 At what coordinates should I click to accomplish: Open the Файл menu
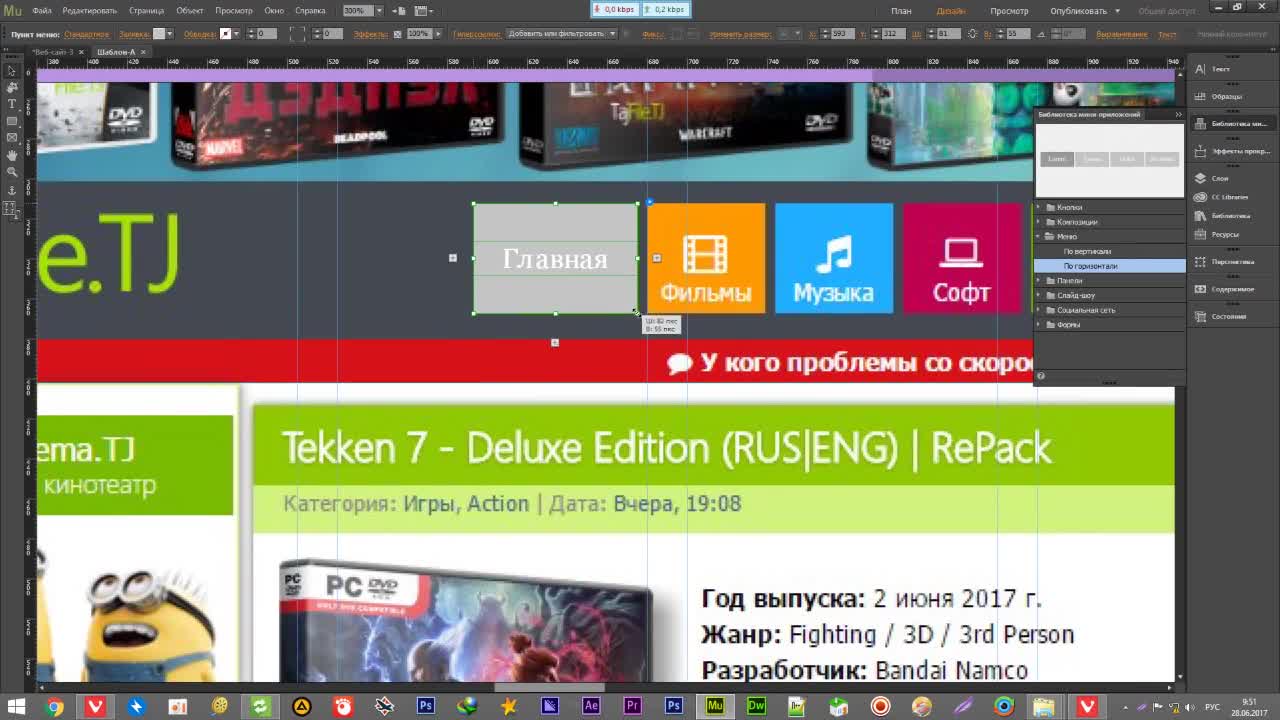click(x=42, y=10)
